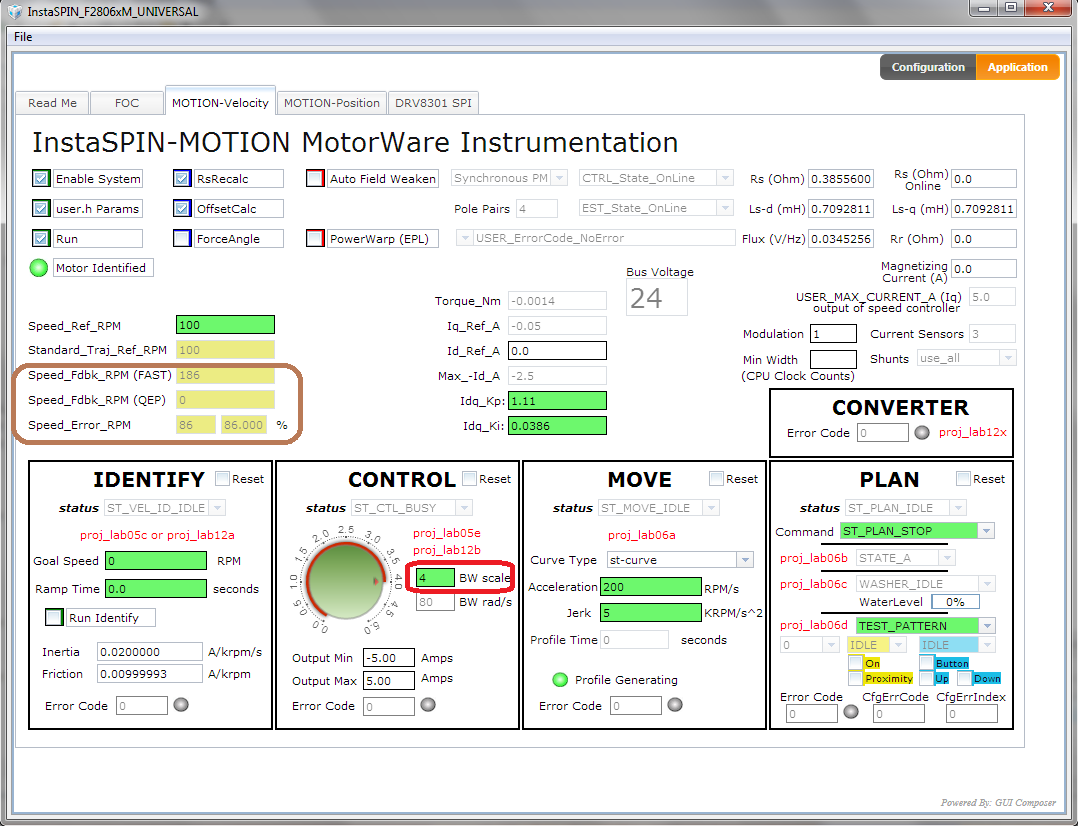Screen dimensions: 1078x826
Task: Enable the ForceAngle checkbox
Action: pyautogui.click(x=182, y=239)
